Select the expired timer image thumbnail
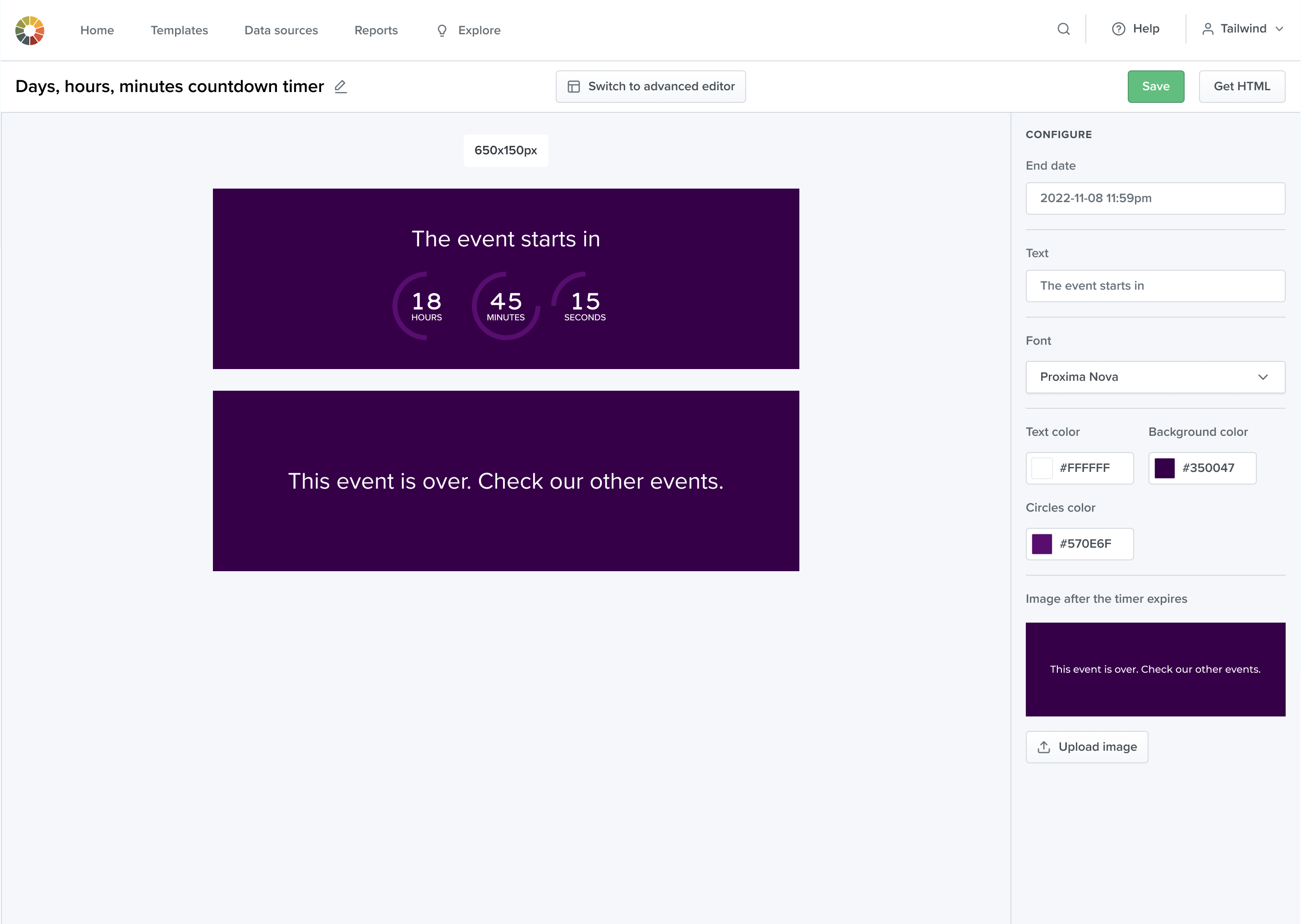This screenshot has width=1301, height=924. pyautogui.click(x=1155, y=669)
